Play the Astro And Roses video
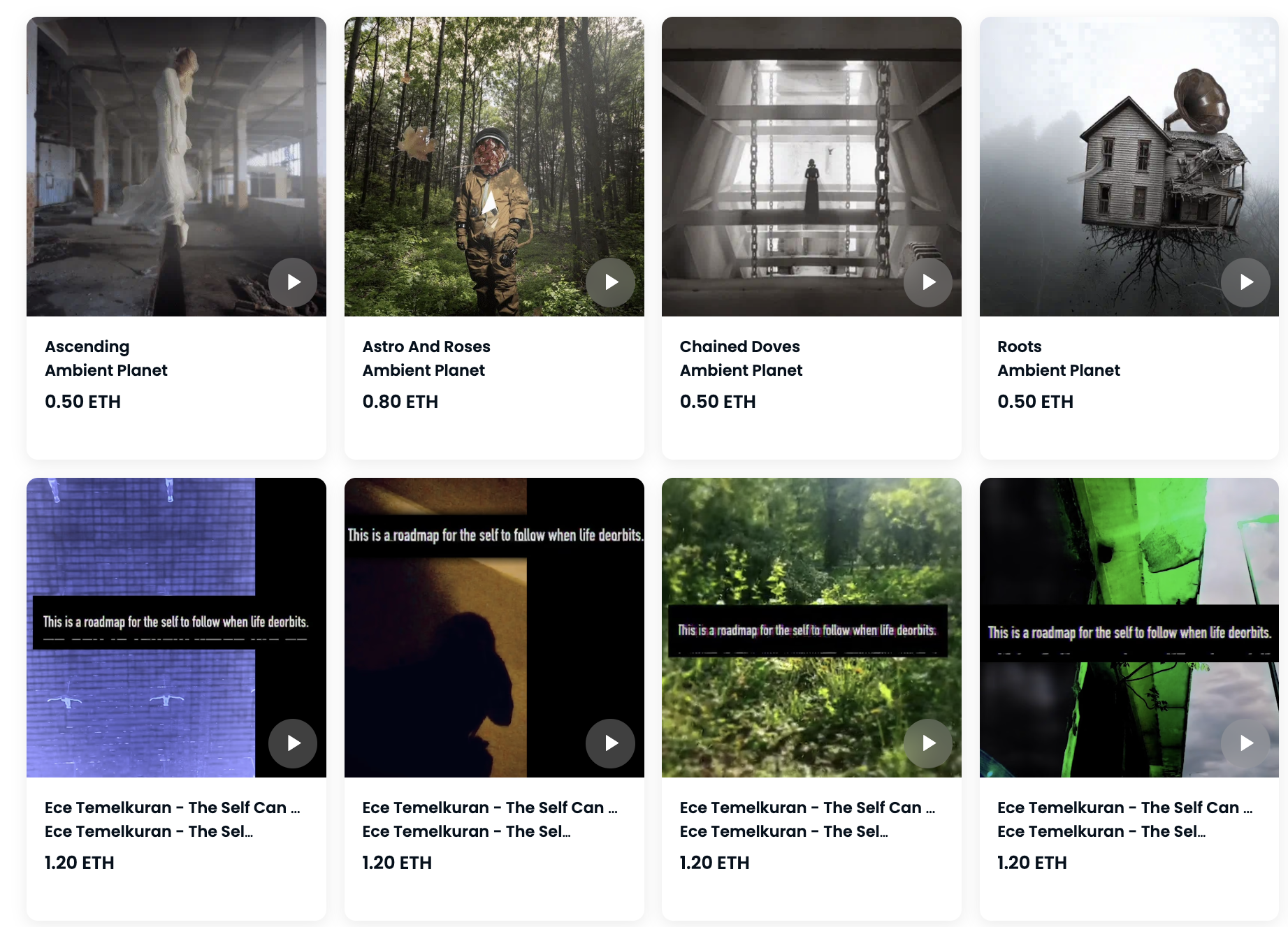The width and height of the screenshot is (1288, 927). [610, 282]
